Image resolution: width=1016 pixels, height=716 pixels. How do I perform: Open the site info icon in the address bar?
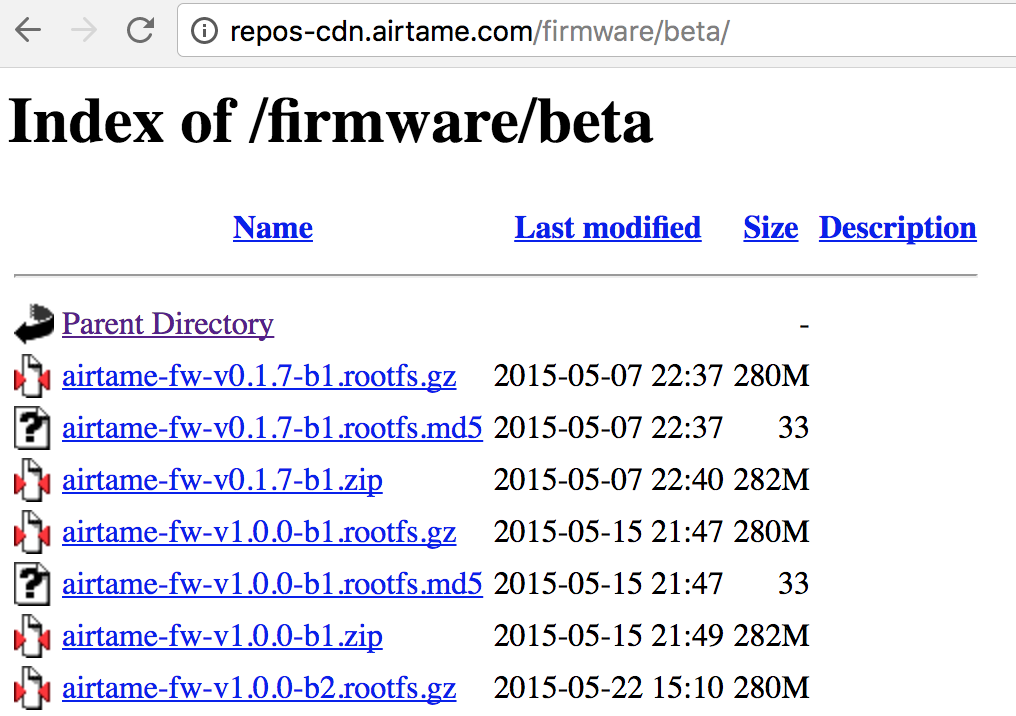coord(204,30)
